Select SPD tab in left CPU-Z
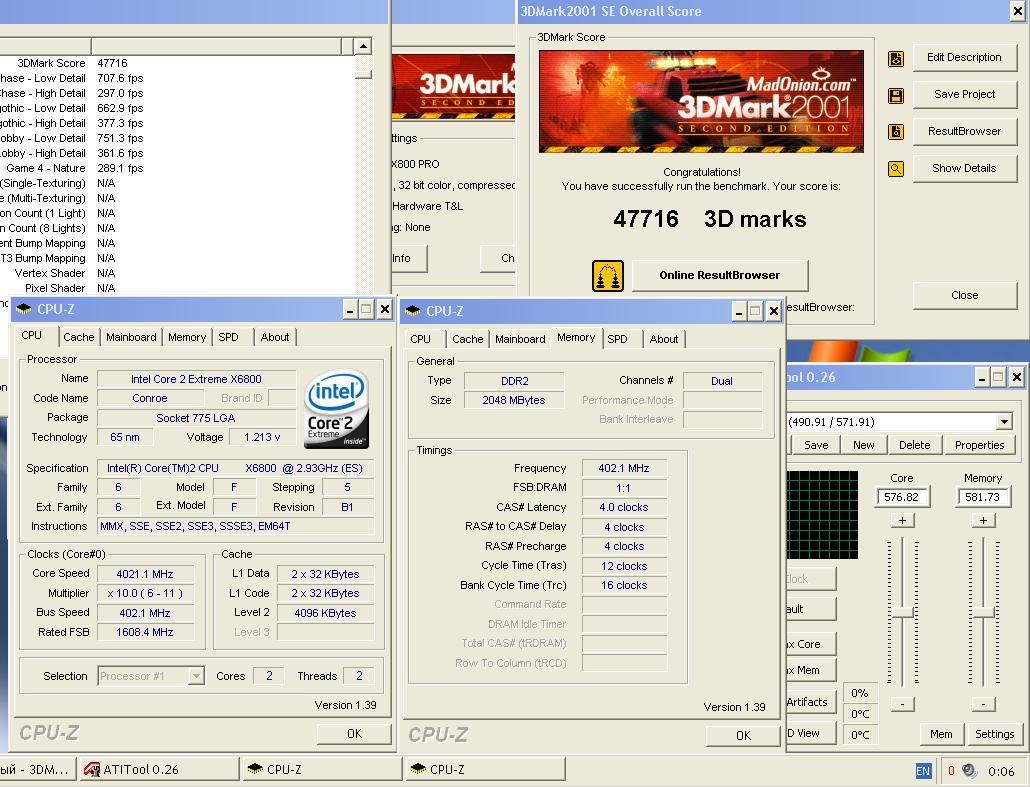 click(229, 337)
